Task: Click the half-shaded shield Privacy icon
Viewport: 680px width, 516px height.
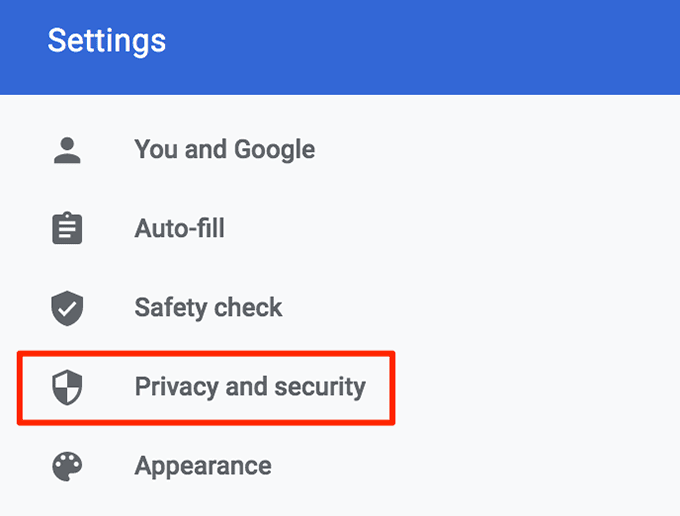Action: (66, 387)
